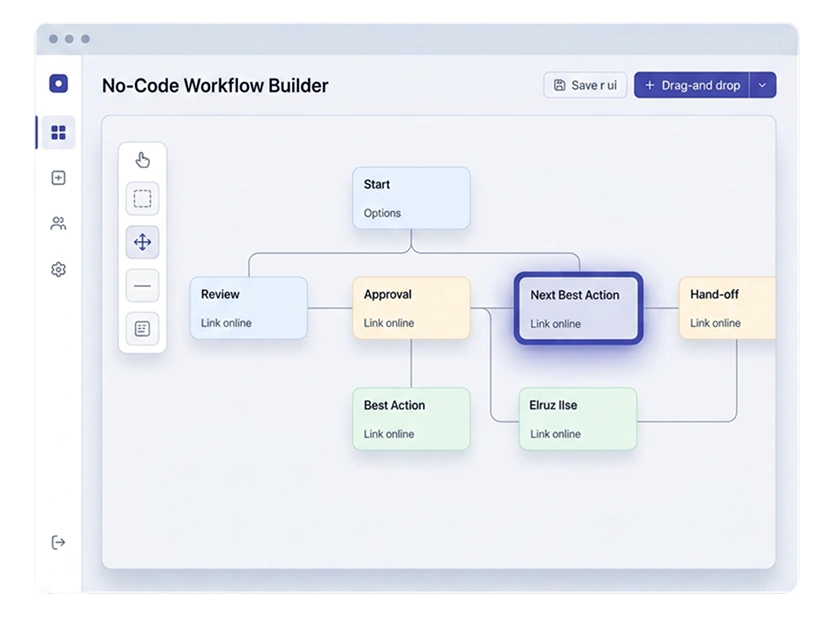This screenshot has height=618, width=822.
Task: Click the add-new plus square sidebar icon
Action: click(x=58, y=178)
